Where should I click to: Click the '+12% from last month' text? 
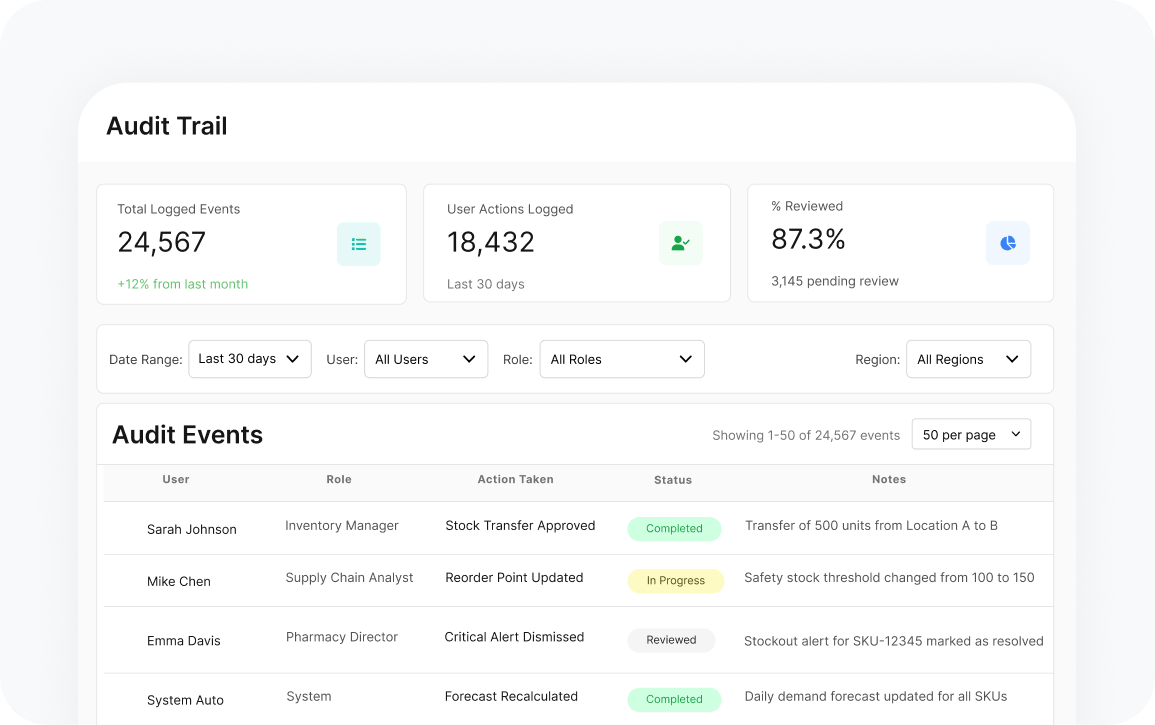(183, 284)
